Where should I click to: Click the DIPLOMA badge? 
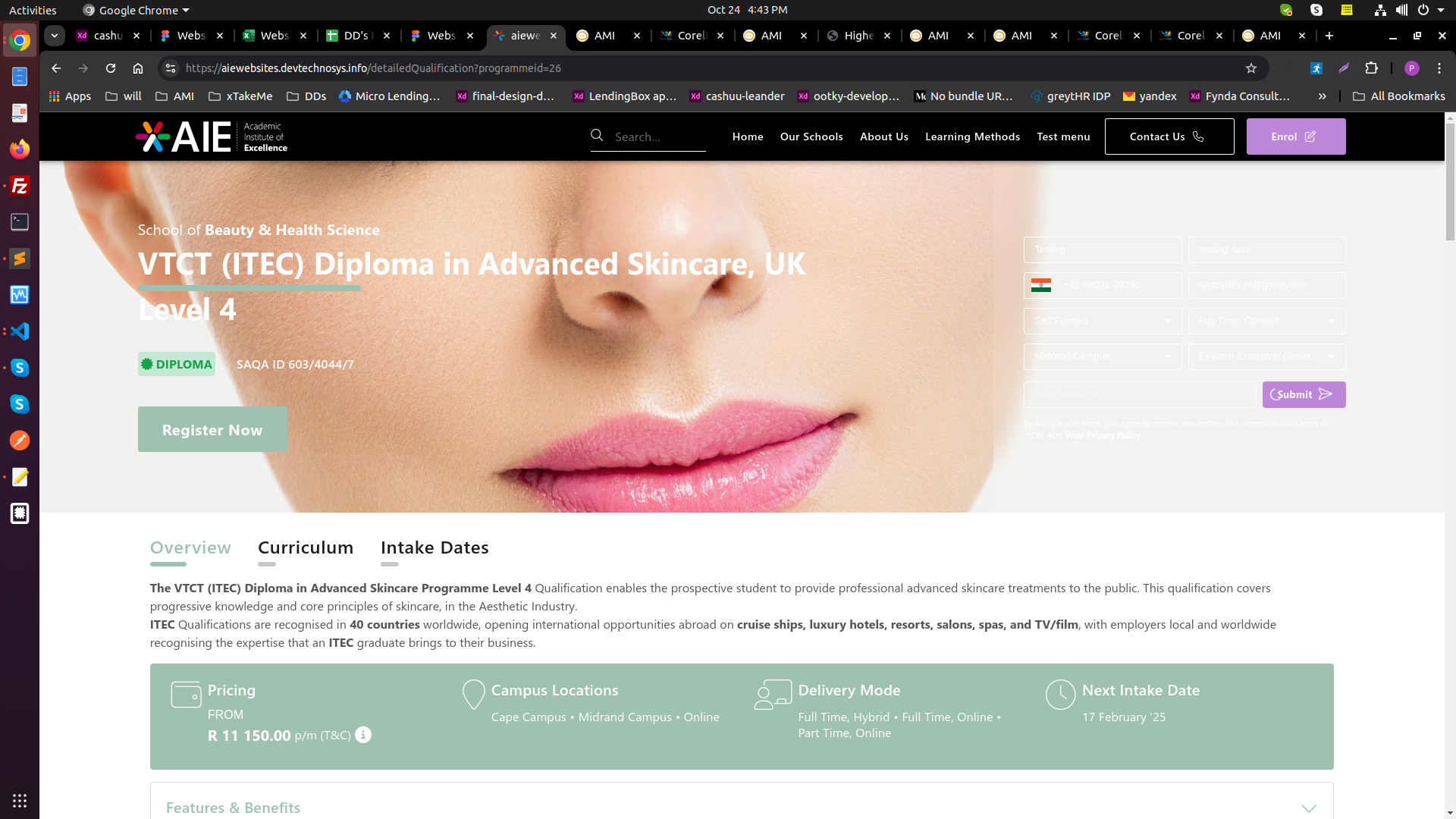(x=177, y=364)
